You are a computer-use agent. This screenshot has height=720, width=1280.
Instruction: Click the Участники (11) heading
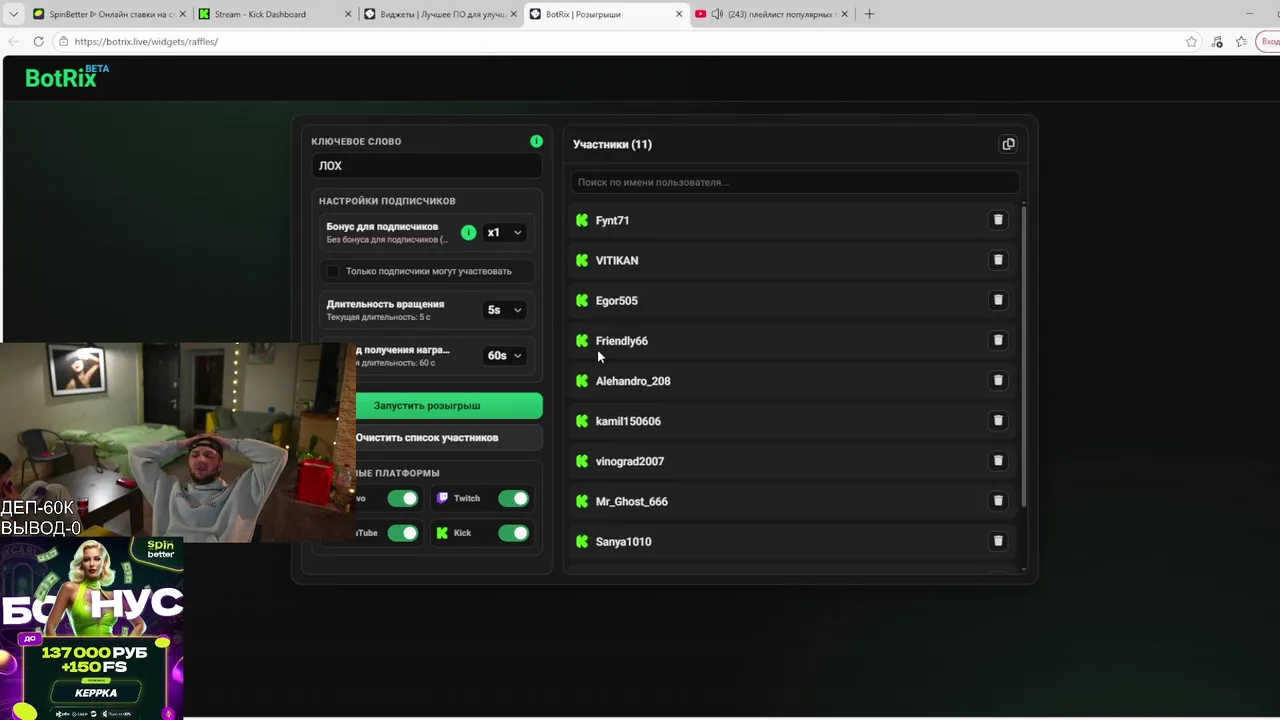tap(612, 144)
